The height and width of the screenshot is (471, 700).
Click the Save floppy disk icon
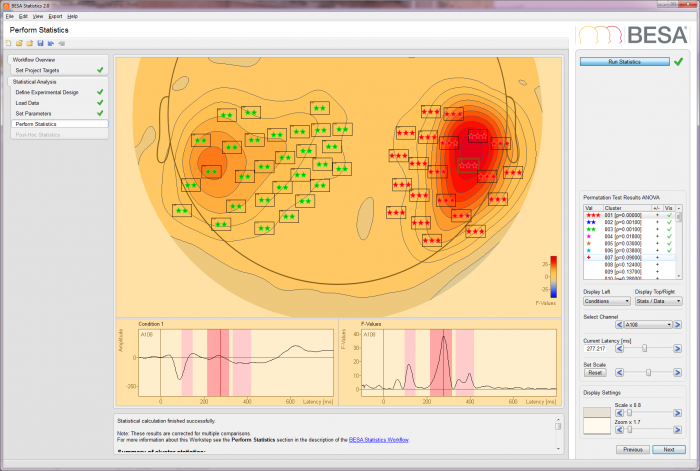pos(40,43)
